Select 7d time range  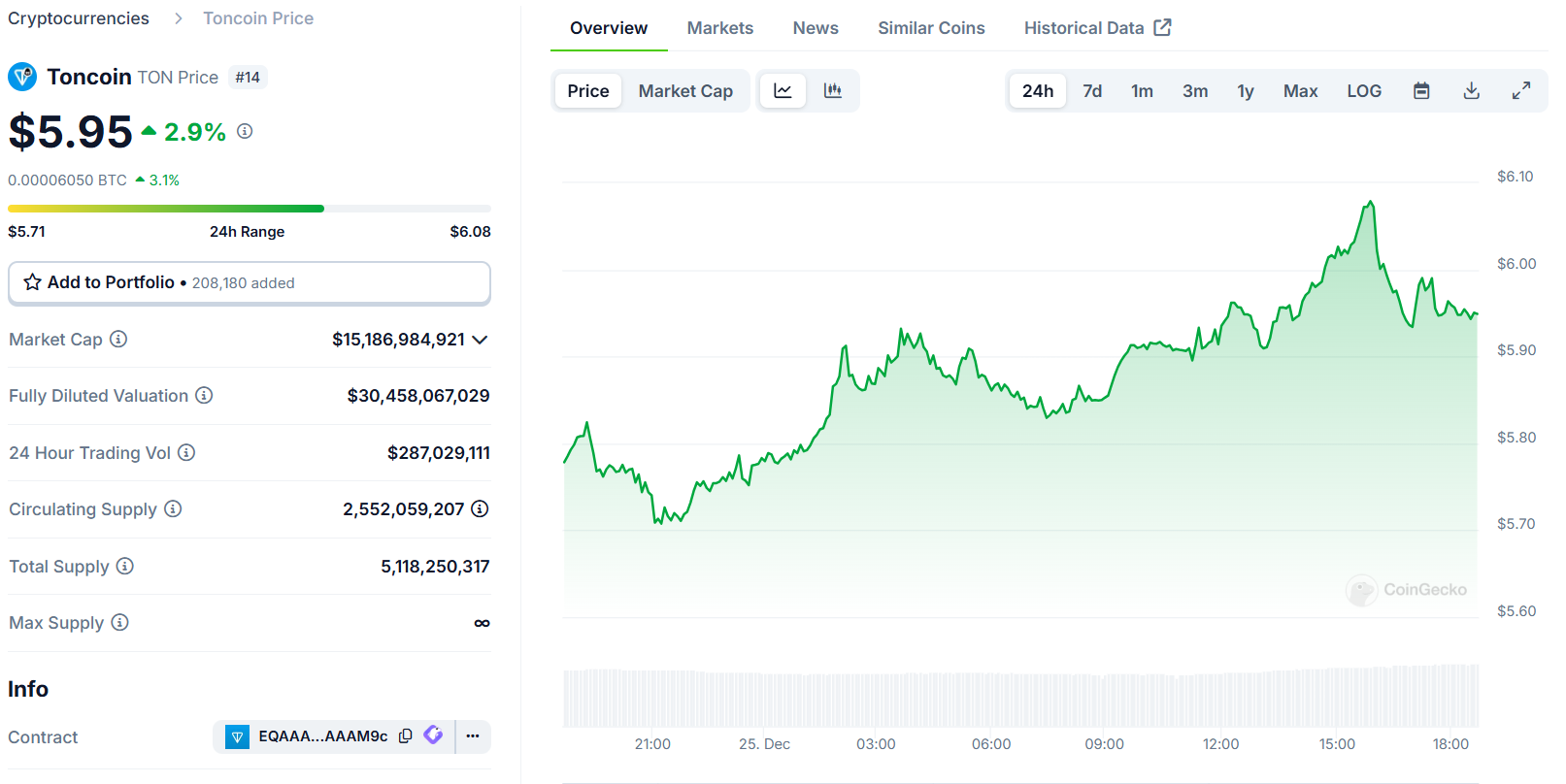click(x=1092, y=90)
